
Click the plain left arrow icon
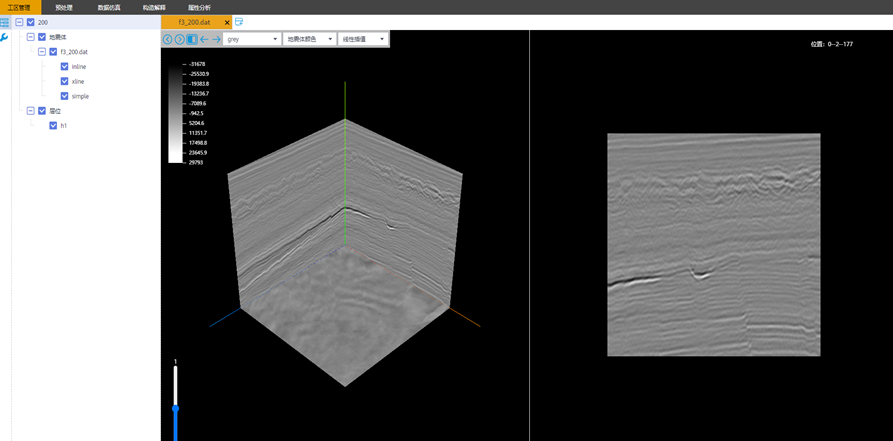click(x=204, y=39)
